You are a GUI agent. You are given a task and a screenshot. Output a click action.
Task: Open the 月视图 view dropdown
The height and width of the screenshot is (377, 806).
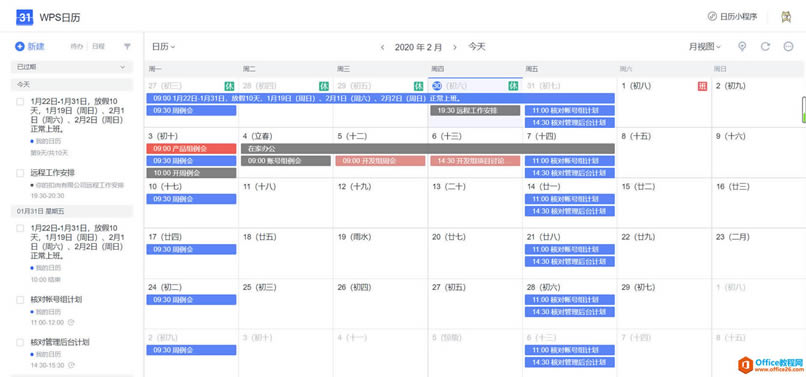(x=705, y=47)
